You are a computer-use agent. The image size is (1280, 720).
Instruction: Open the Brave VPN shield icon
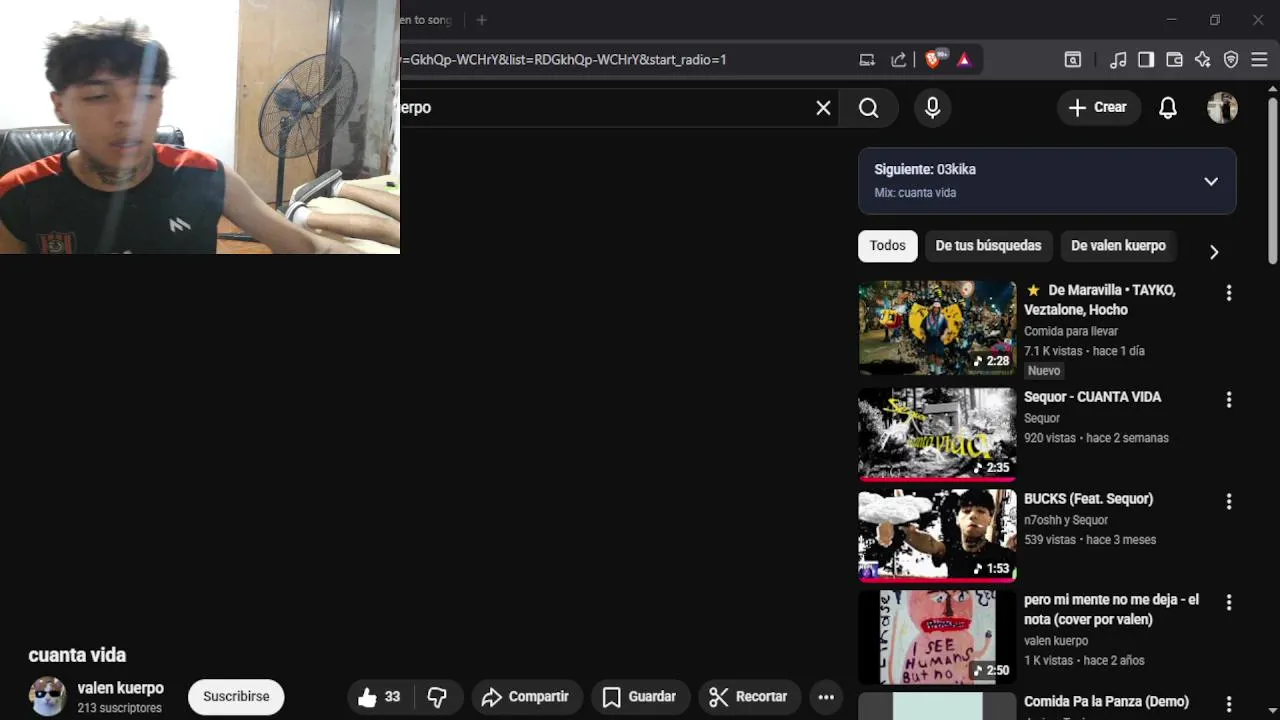tap(1231, 60)
